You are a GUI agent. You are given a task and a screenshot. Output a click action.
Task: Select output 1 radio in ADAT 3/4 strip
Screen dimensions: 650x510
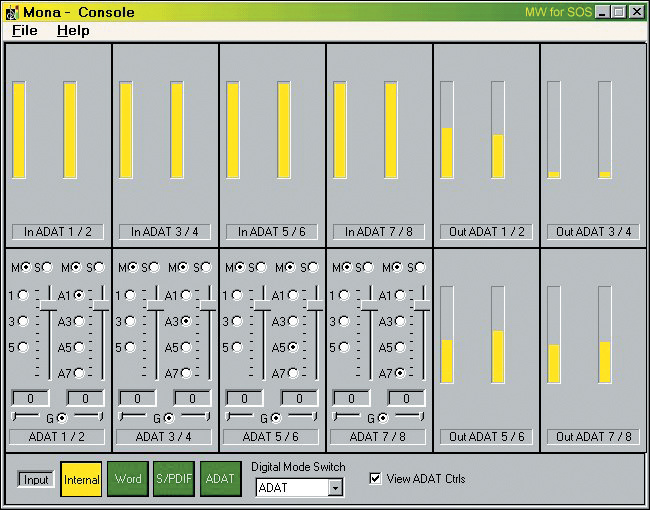pyautogui.click(x=129, y=296)
